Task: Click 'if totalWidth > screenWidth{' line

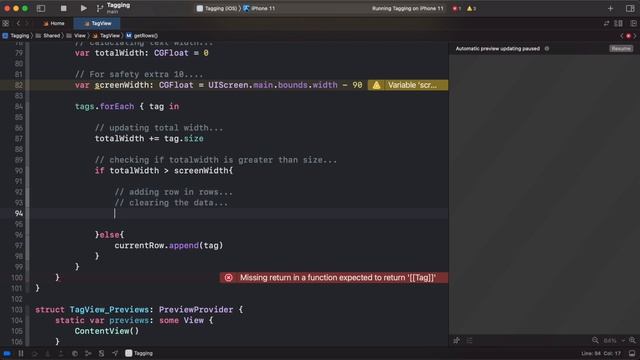Action: pos(164,171)
